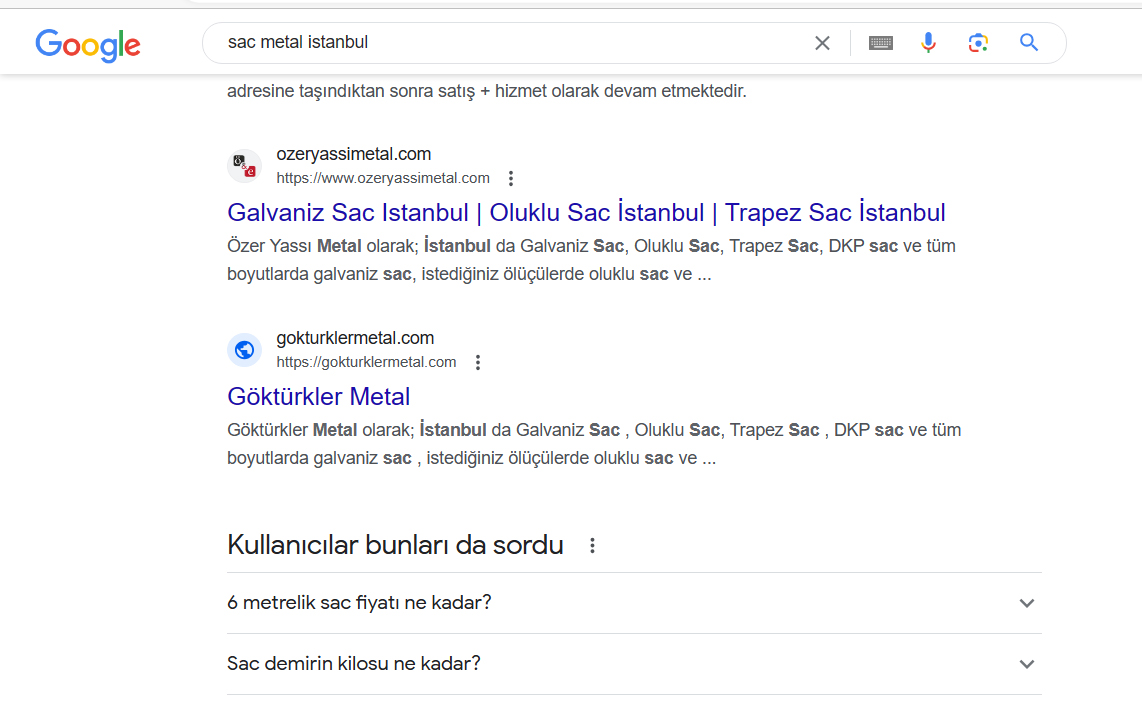Click the question 'Sac demirin kilosu ne kadar?'
This screenshot has height=706, width=1142.
click(354, 664)
